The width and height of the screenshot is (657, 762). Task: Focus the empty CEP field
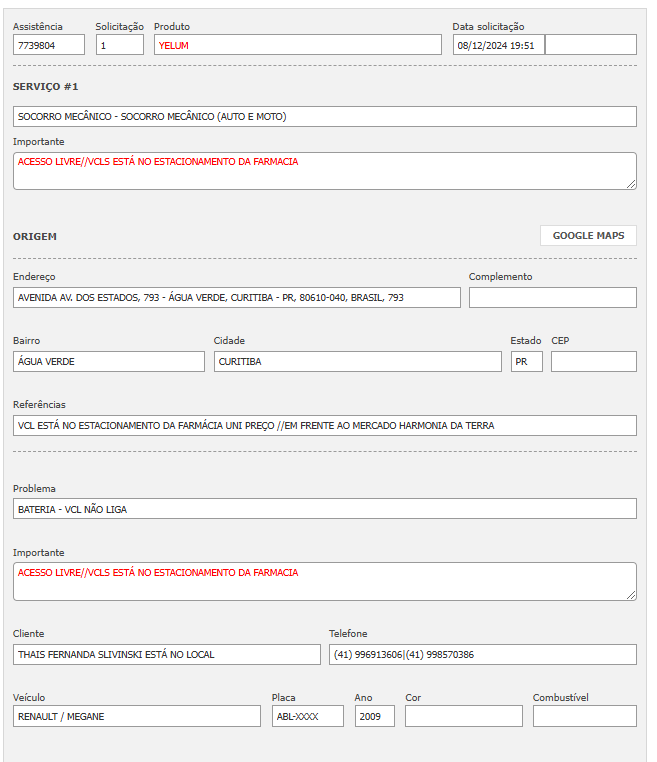coord(593,362)
